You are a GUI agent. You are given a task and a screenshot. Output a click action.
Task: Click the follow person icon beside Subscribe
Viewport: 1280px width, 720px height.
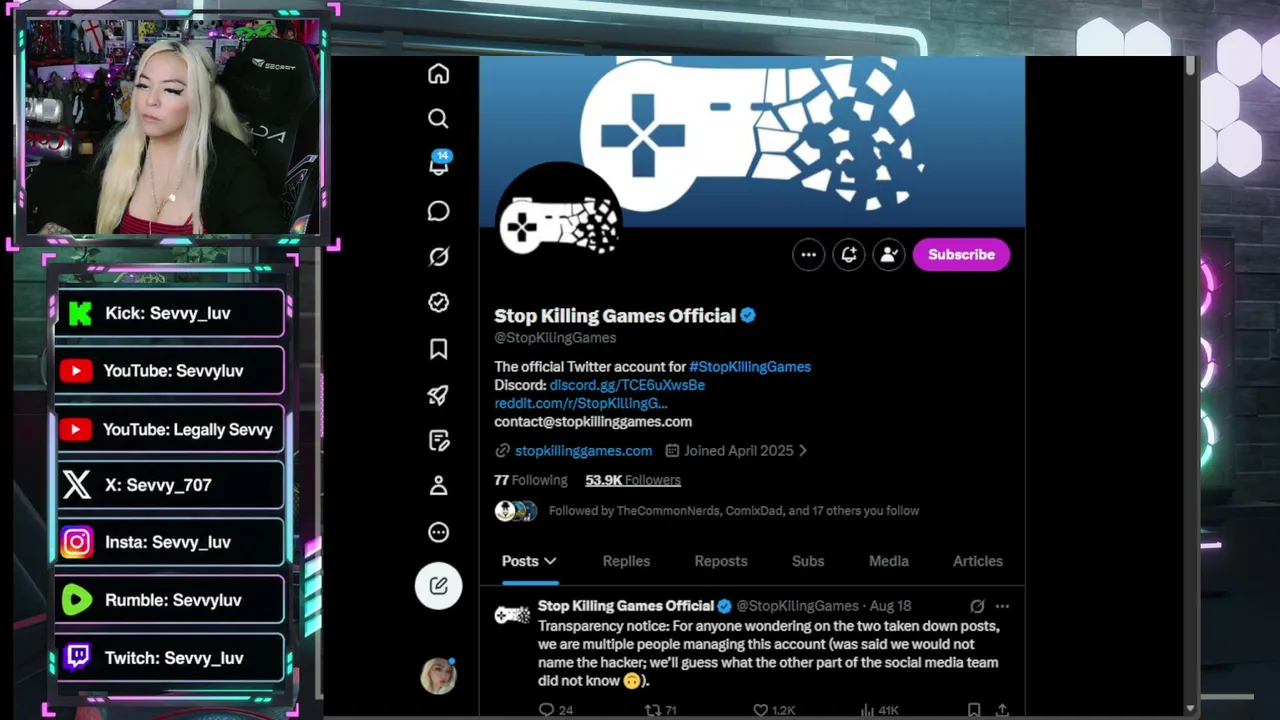pyautogui.click(x=888, y=254)
